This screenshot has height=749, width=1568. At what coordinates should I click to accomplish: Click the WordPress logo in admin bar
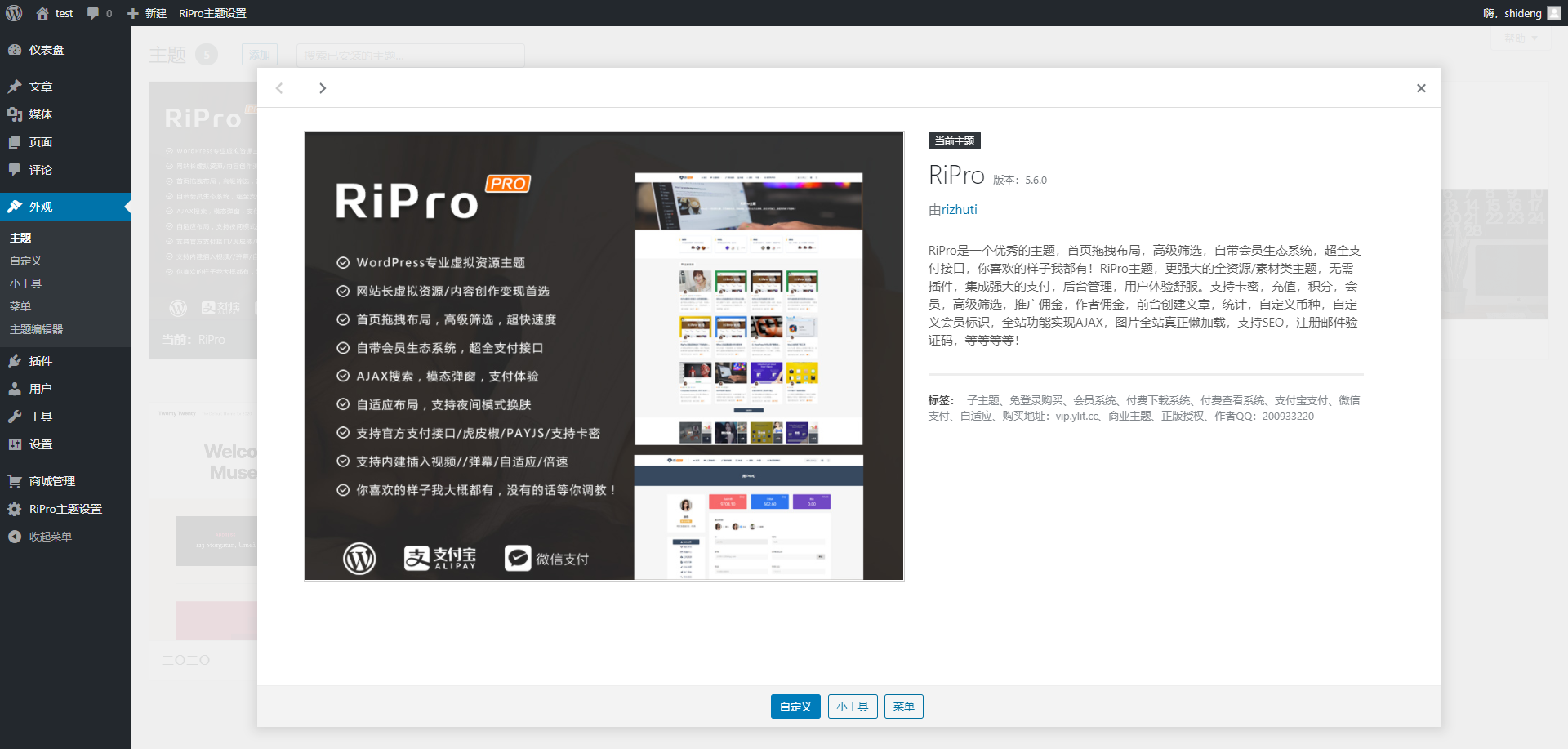click(x=14, y=13)
